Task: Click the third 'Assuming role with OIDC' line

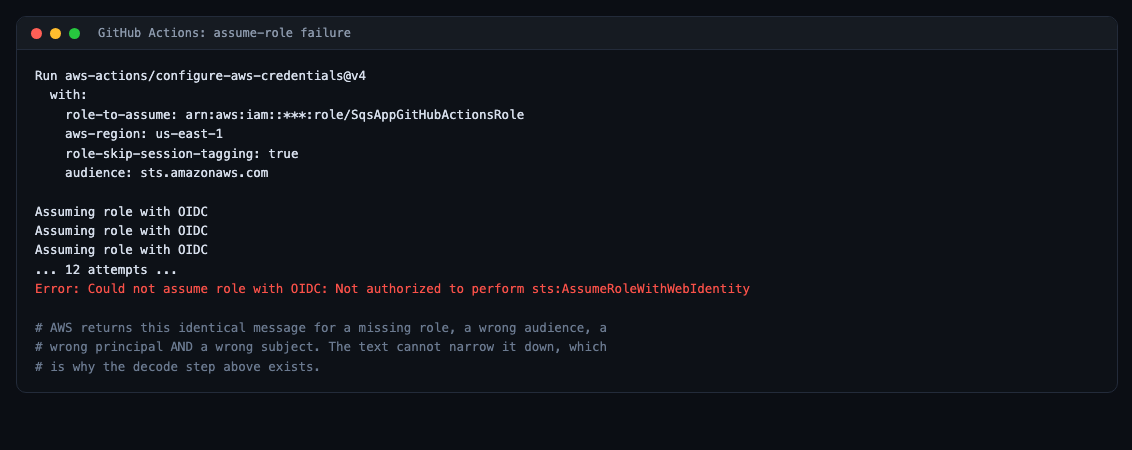Action: pyautogui.click(x=121, y=251)
